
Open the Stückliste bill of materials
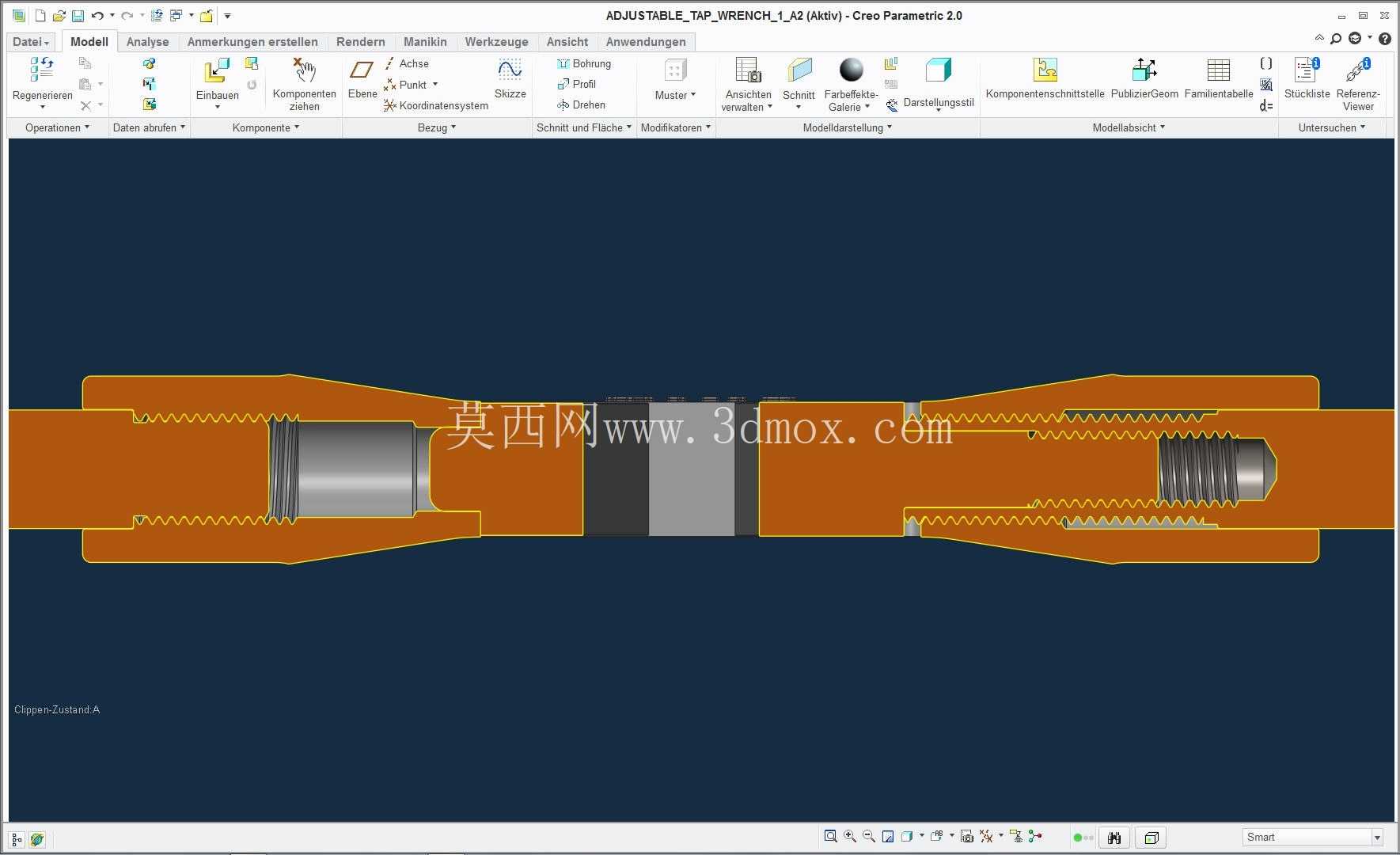[1307, 70]
